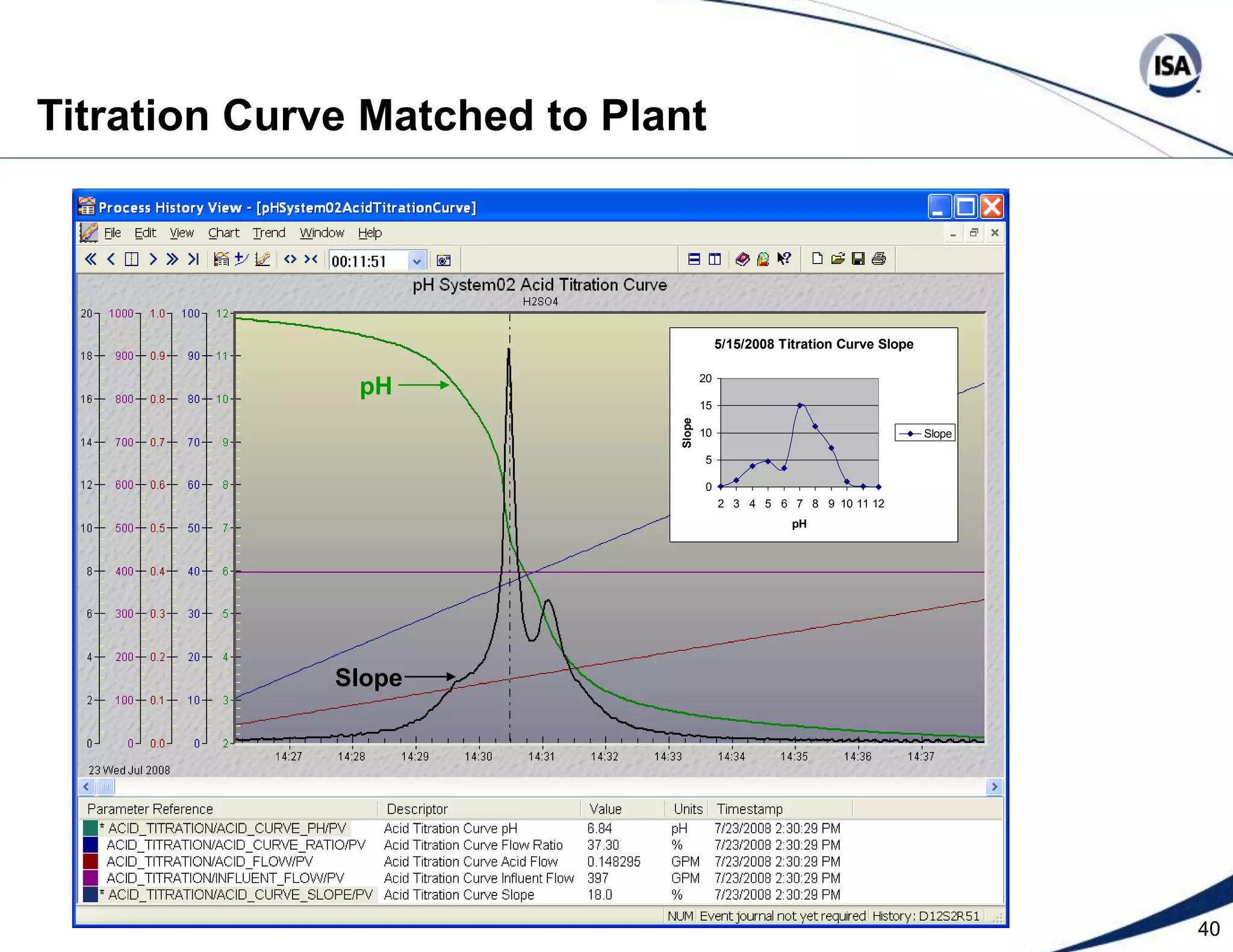Open the 00:11:51 time span dropdown
This screenshot has height=952, width=1233.
(416, 261)
